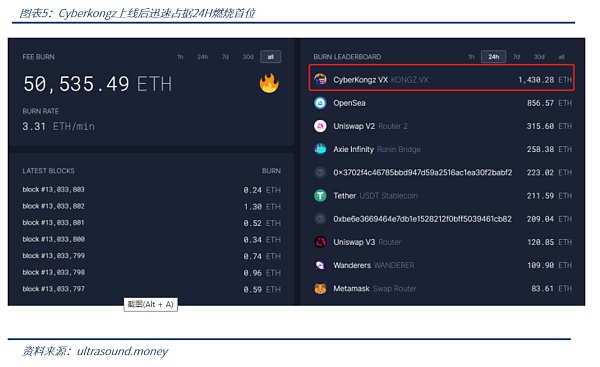Image resolution: width=600 pixels, height=367 pixels.
Task: Open block #13,033,802
Action: (54, 206)
